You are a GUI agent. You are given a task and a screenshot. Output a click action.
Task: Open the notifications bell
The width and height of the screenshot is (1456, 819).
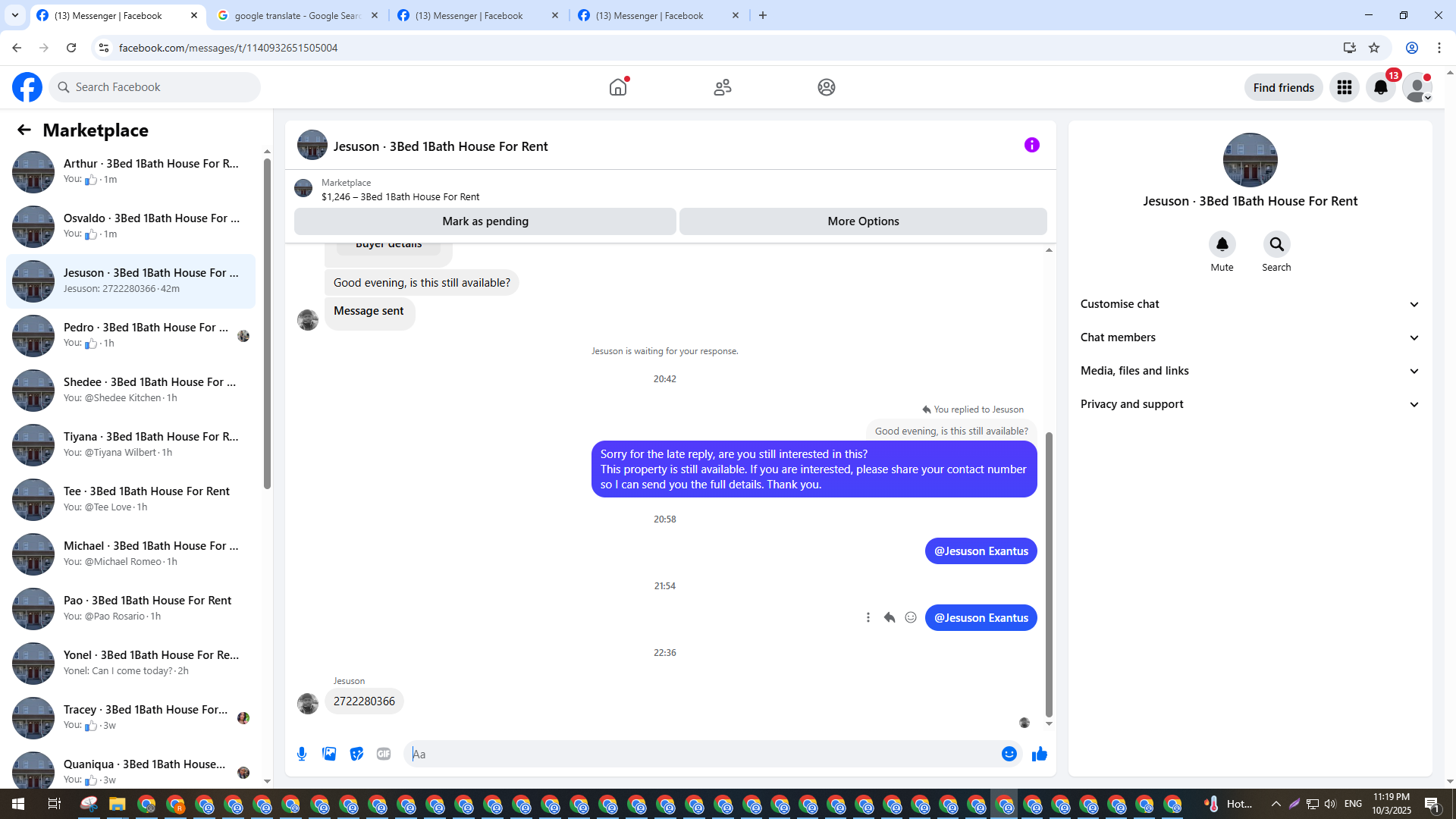(x=1381, y=87)
